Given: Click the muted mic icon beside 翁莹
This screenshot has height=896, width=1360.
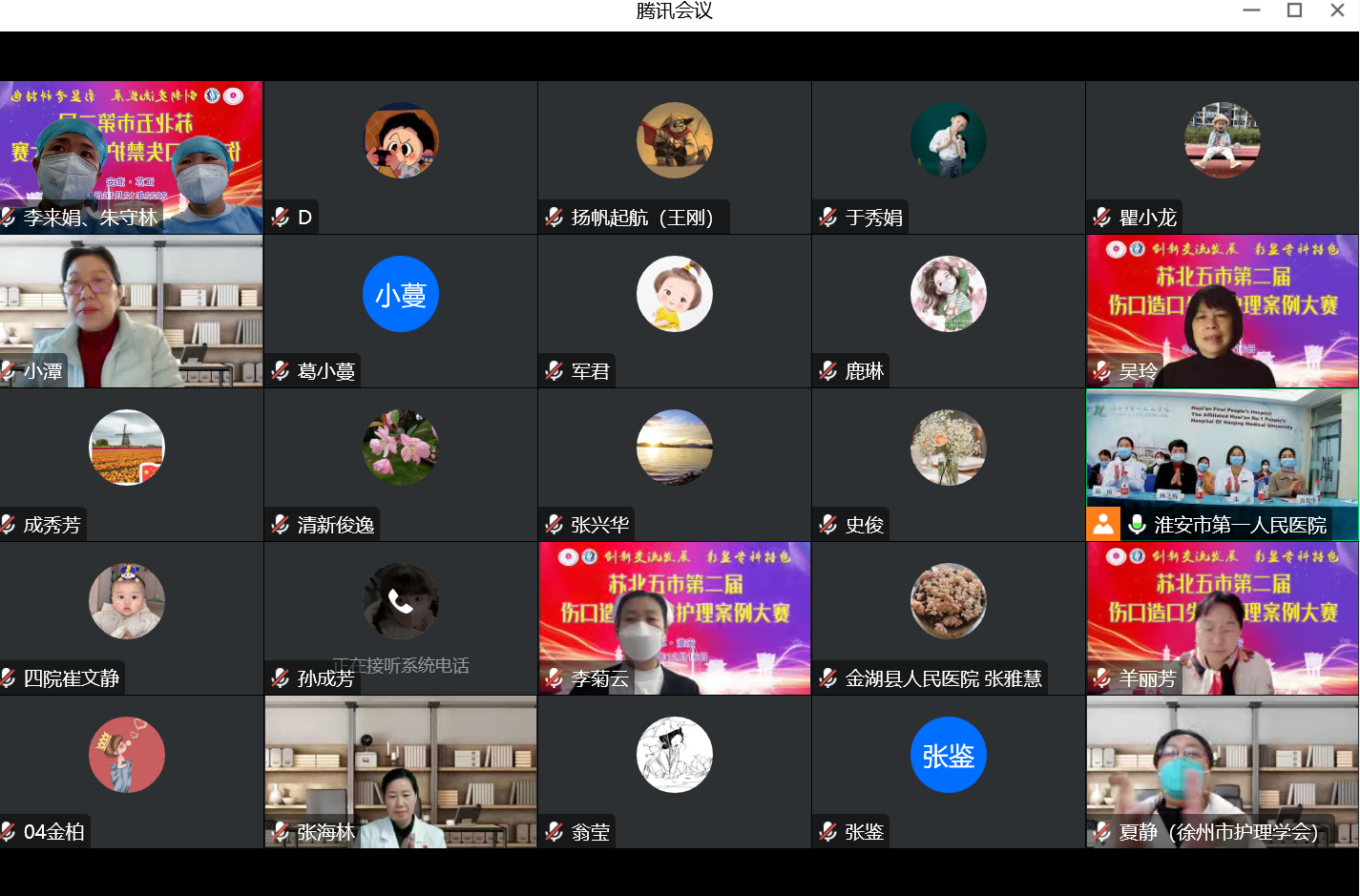Looking at the screenshot, I should pos(554,832).
